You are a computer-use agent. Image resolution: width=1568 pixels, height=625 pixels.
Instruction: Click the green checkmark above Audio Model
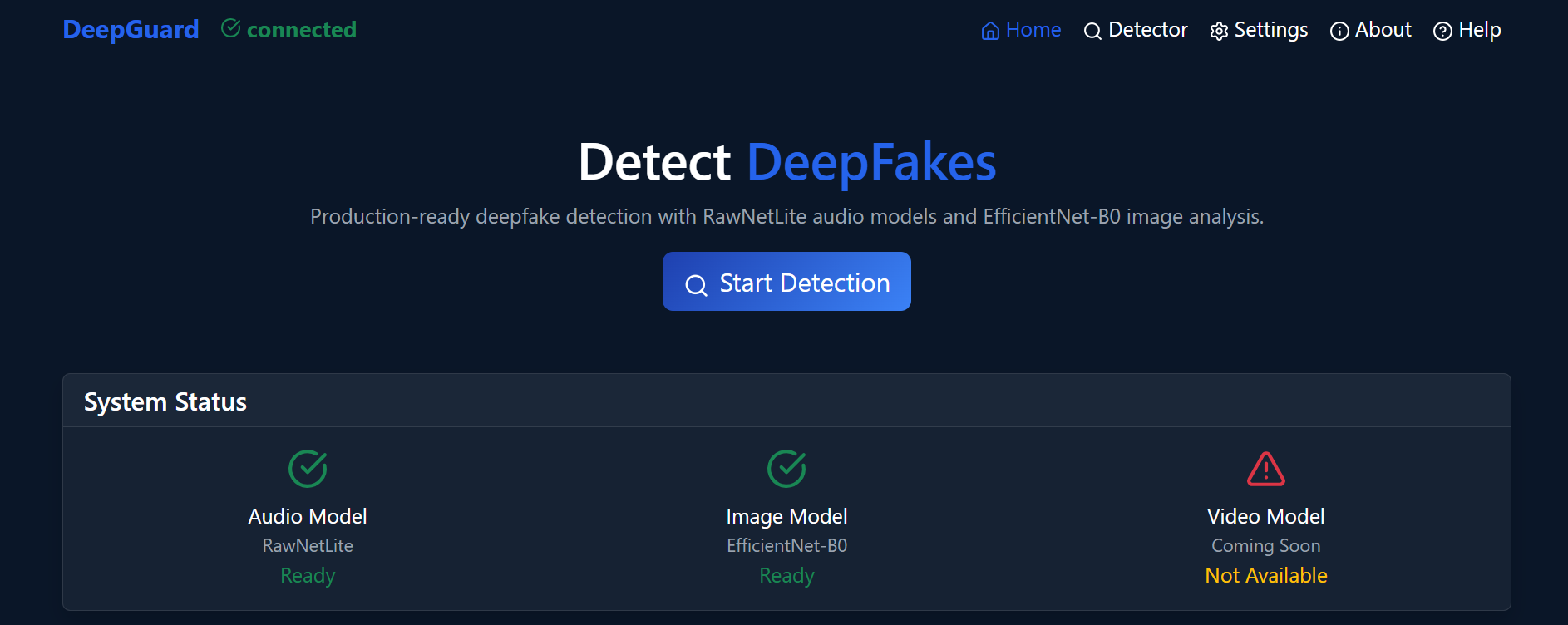pyautogui.click(x=308, y=467)
